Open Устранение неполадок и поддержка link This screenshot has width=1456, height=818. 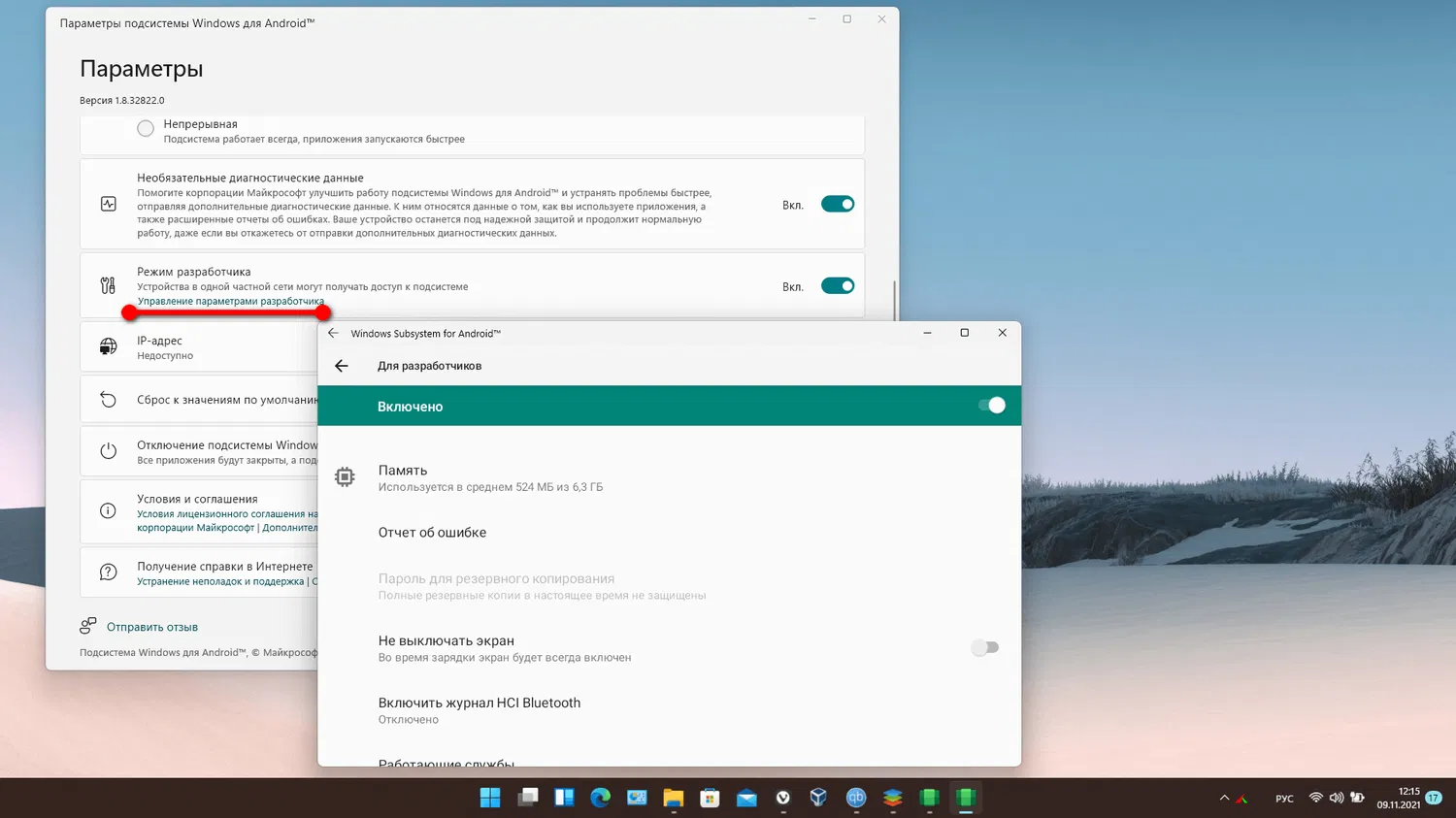click(x=220, y=581)
